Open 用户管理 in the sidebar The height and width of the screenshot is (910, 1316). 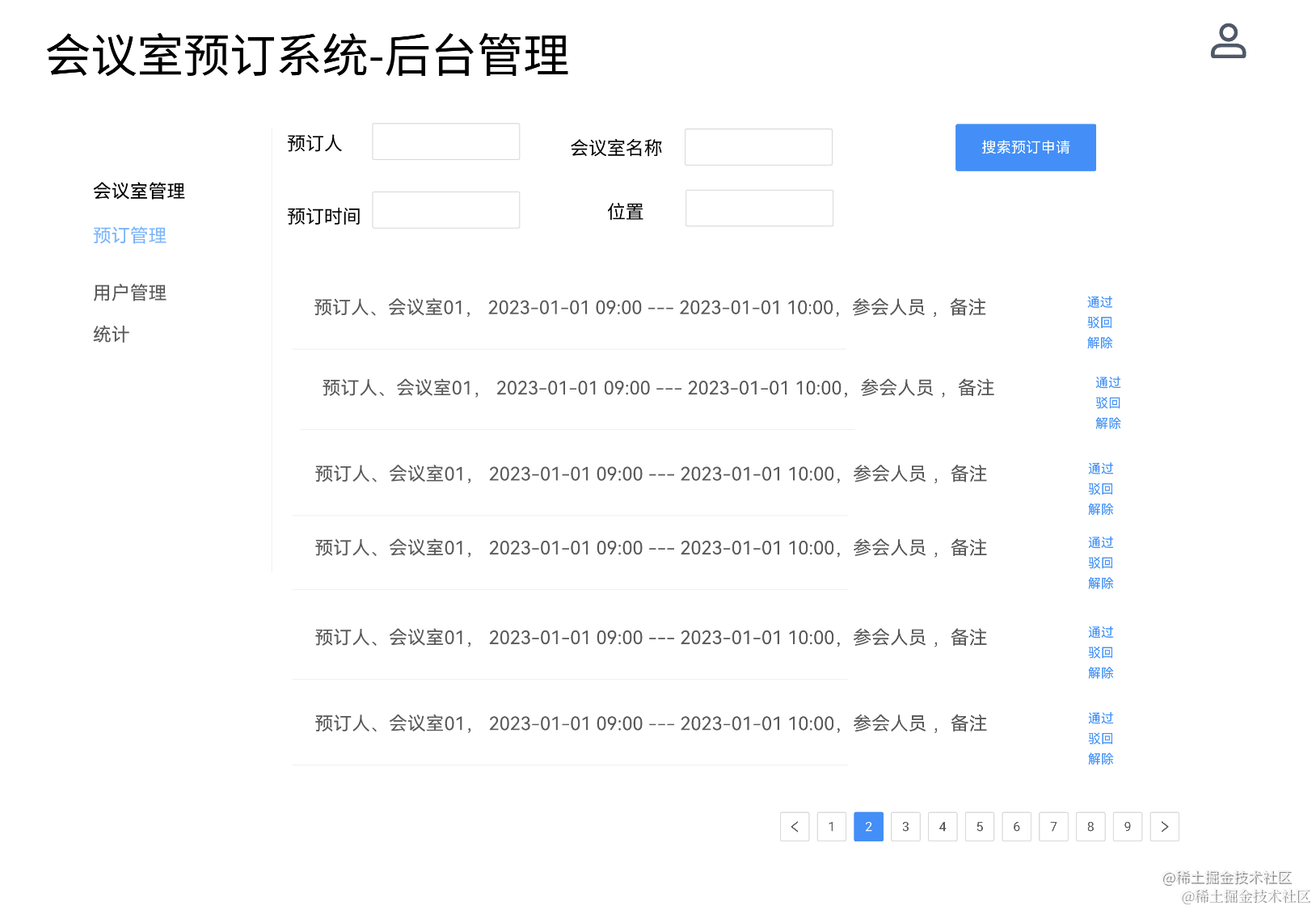pyautogui.click(x=130, y=293)
